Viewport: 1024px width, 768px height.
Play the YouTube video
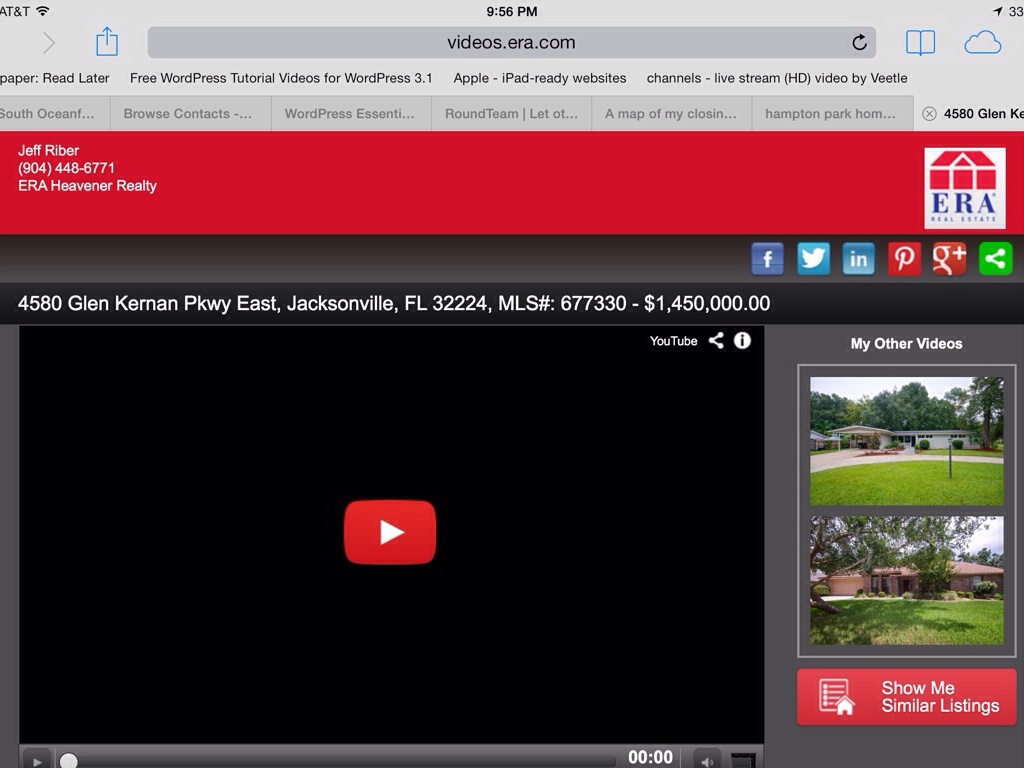pos(390,532)
